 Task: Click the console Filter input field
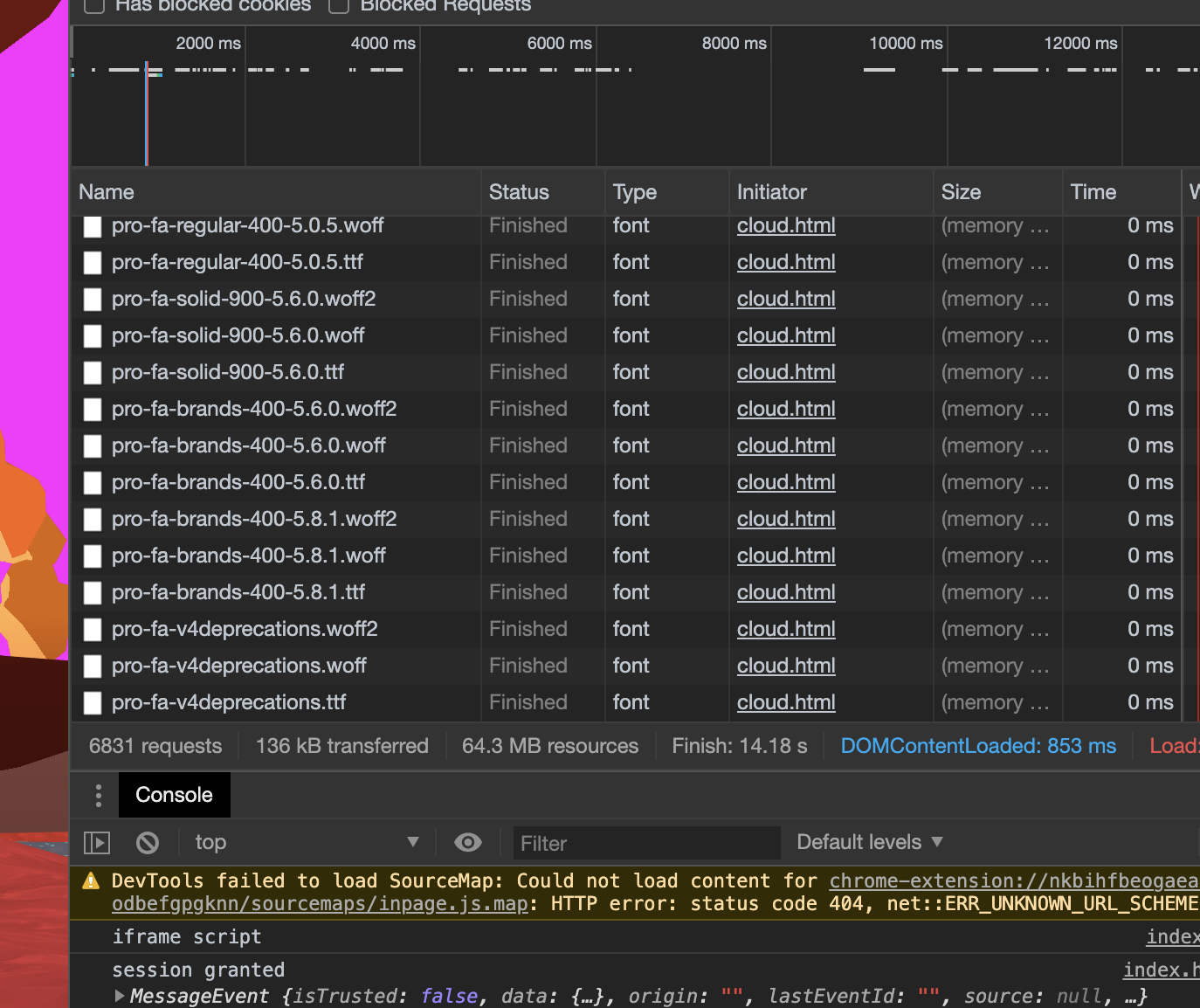(646, 842)
